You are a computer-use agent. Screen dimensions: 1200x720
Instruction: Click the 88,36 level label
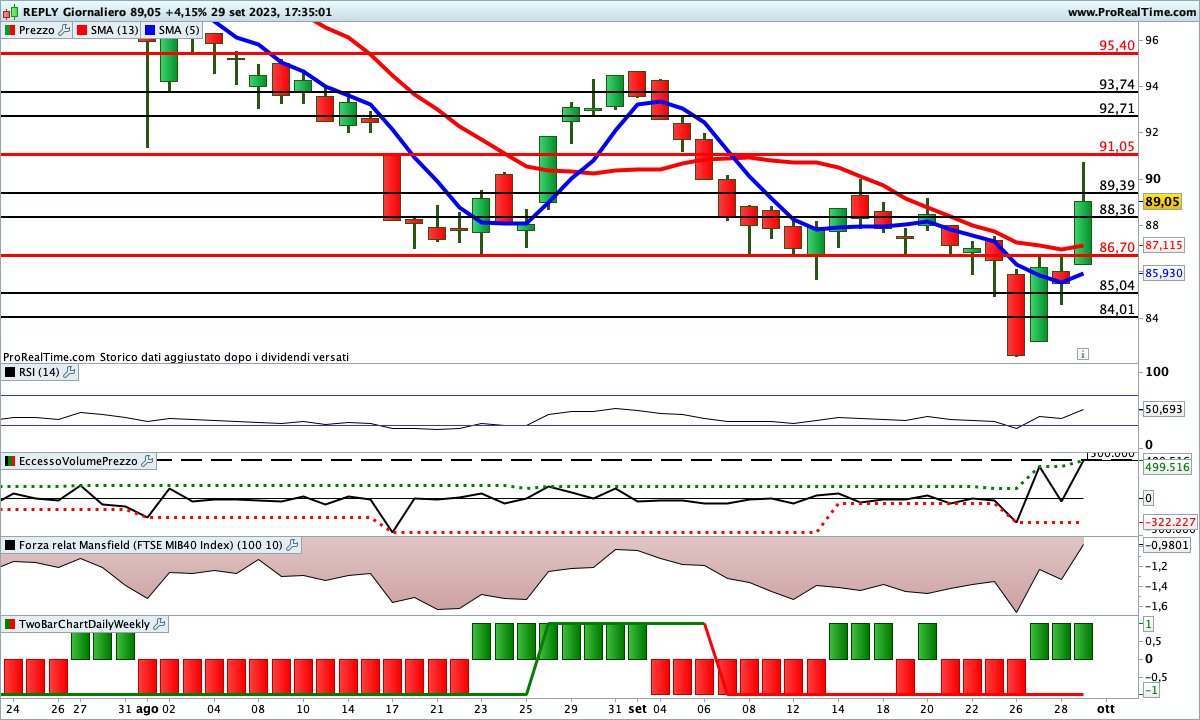(1117, 209)
